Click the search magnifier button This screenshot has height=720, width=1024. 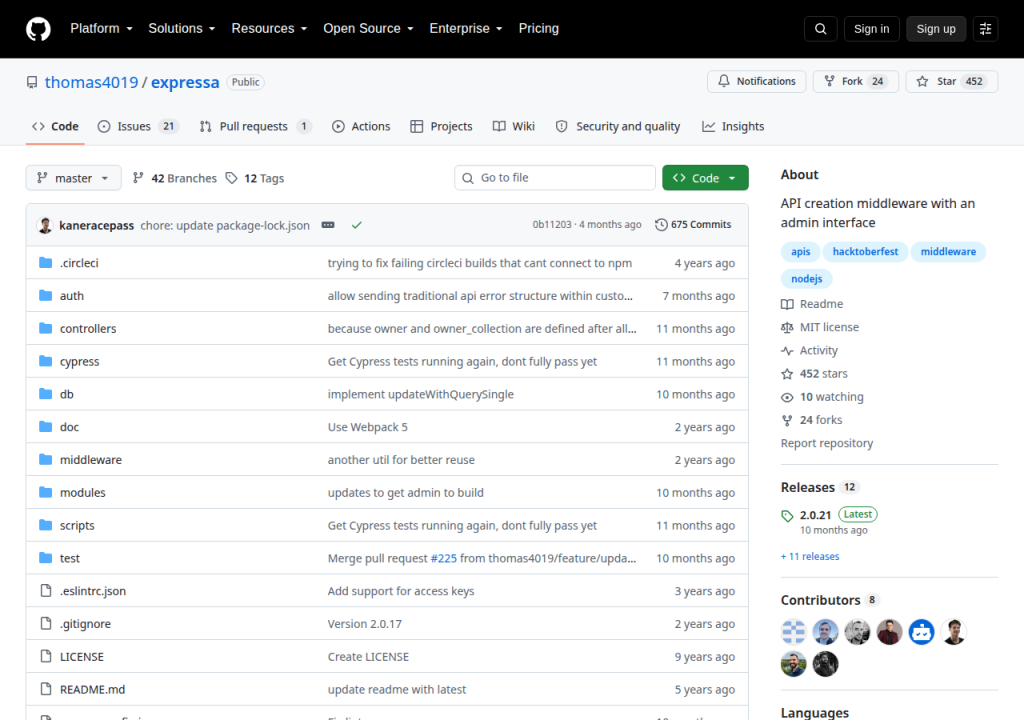(820, 29)
